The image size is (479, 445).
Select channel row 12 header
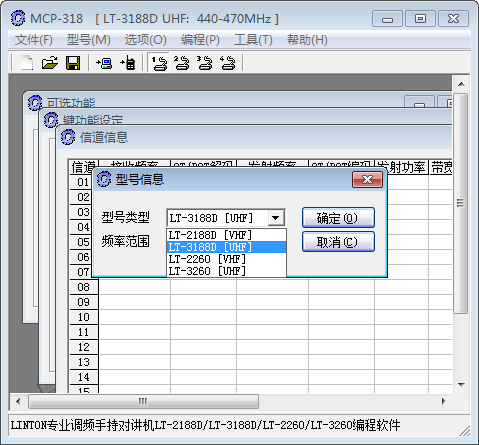point(84,347)
